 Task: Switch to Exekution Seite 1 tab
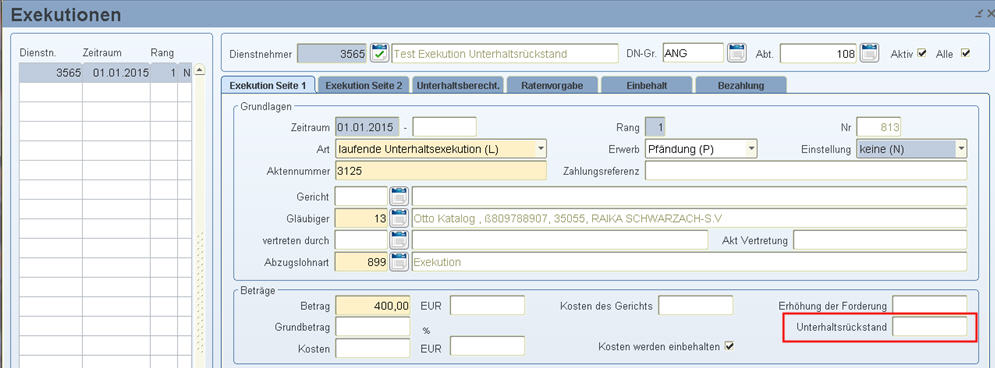268,85
